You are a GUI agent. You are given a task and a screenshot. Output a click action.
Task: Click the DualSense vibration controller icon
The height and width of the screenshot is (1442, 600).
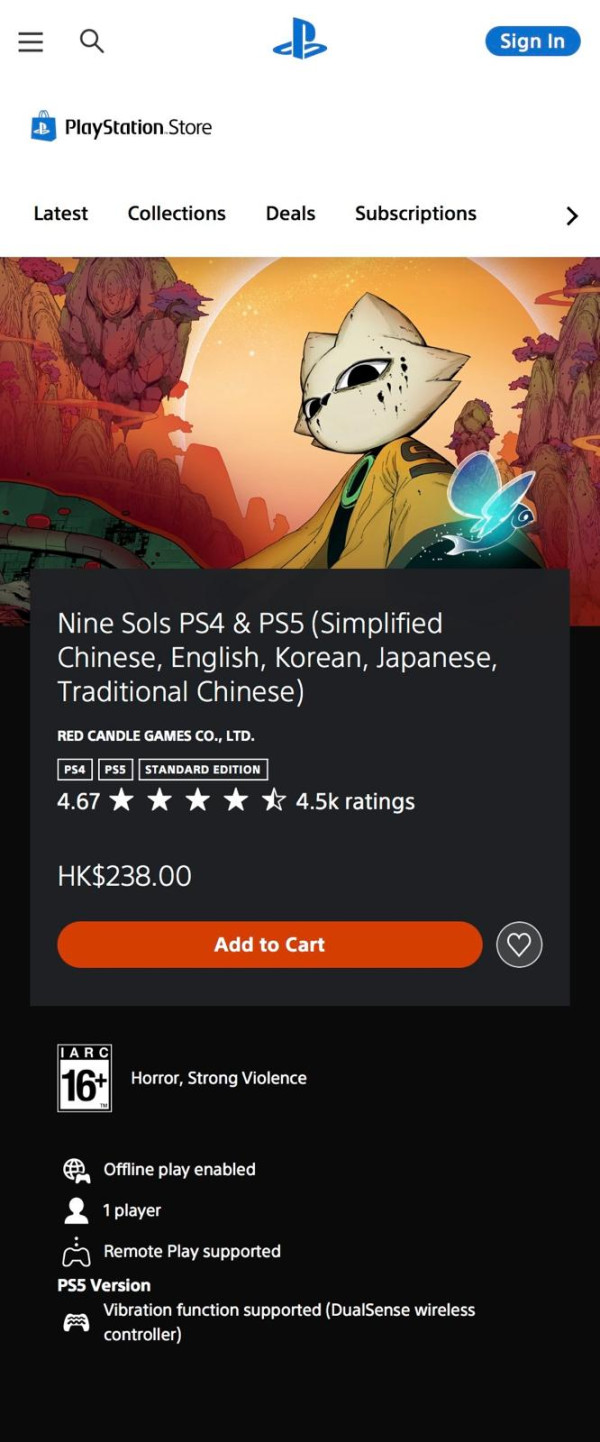point(76,1322)
